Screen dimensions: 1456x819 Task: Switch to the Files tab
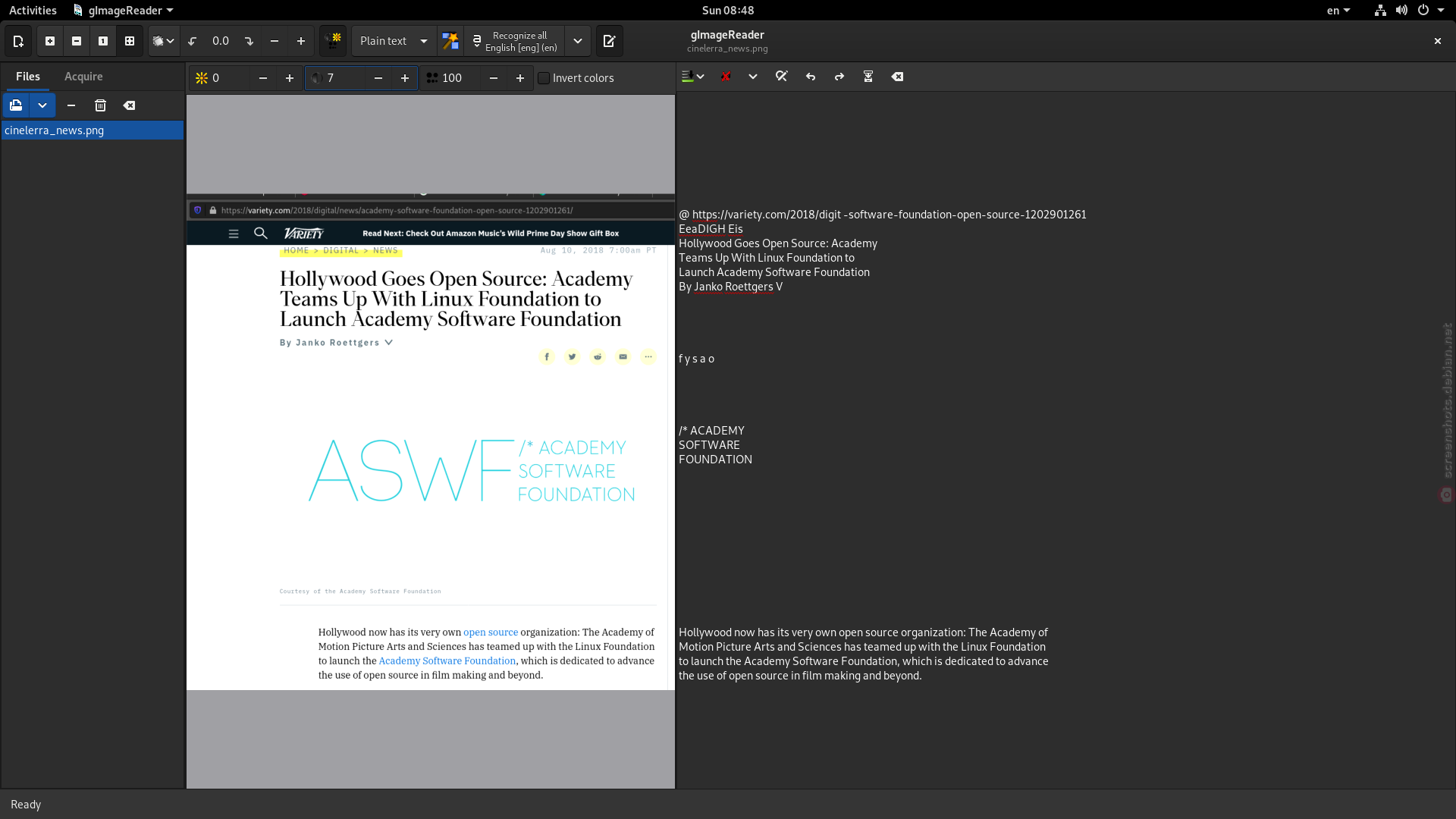point(28,77)
